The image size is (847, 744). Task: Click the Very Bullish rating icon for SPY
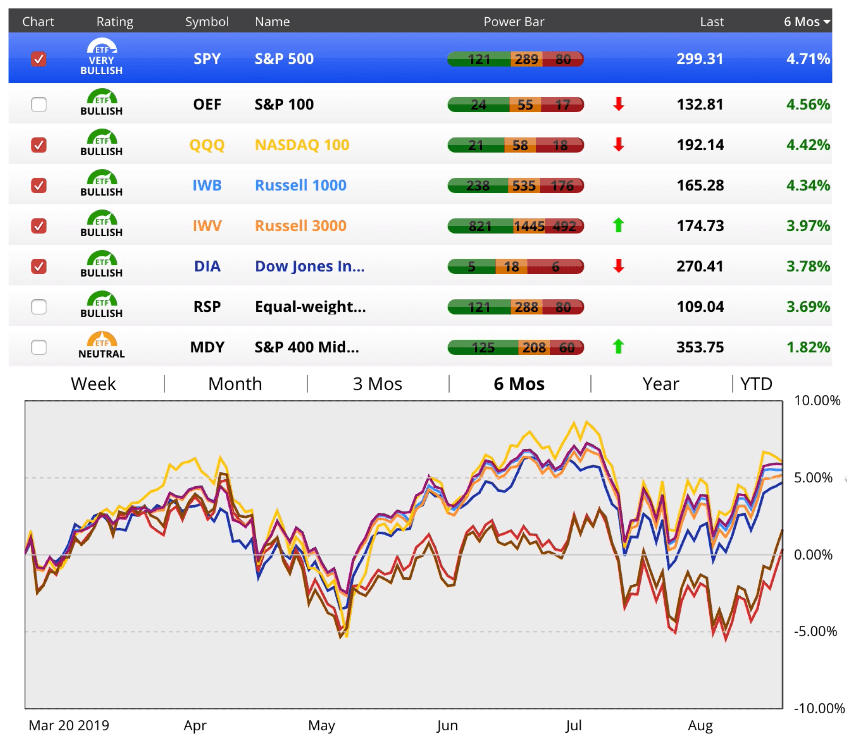click(102, 57)
